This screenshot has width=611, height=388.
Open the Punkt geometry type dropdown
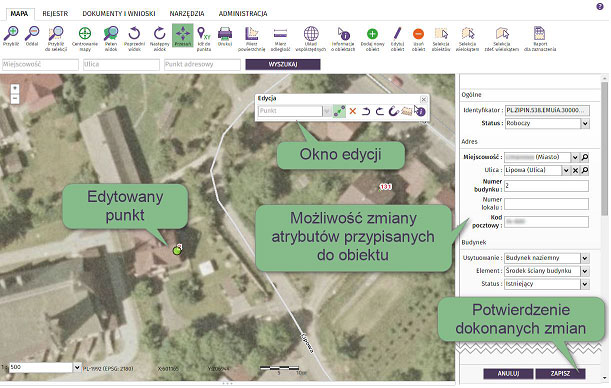click(x=327, y=111)
